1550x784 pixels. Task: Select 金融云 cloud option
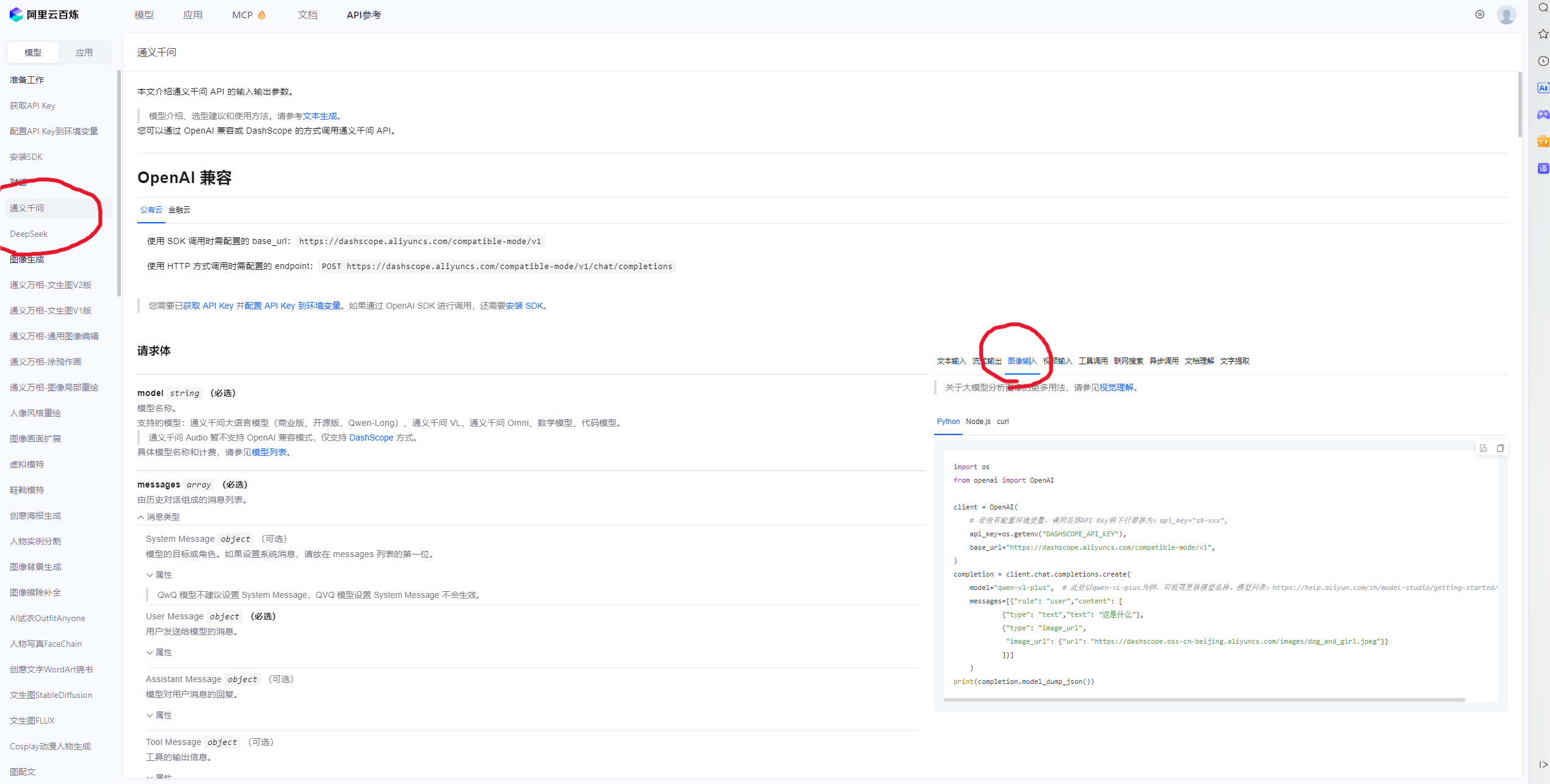(179, 210)
